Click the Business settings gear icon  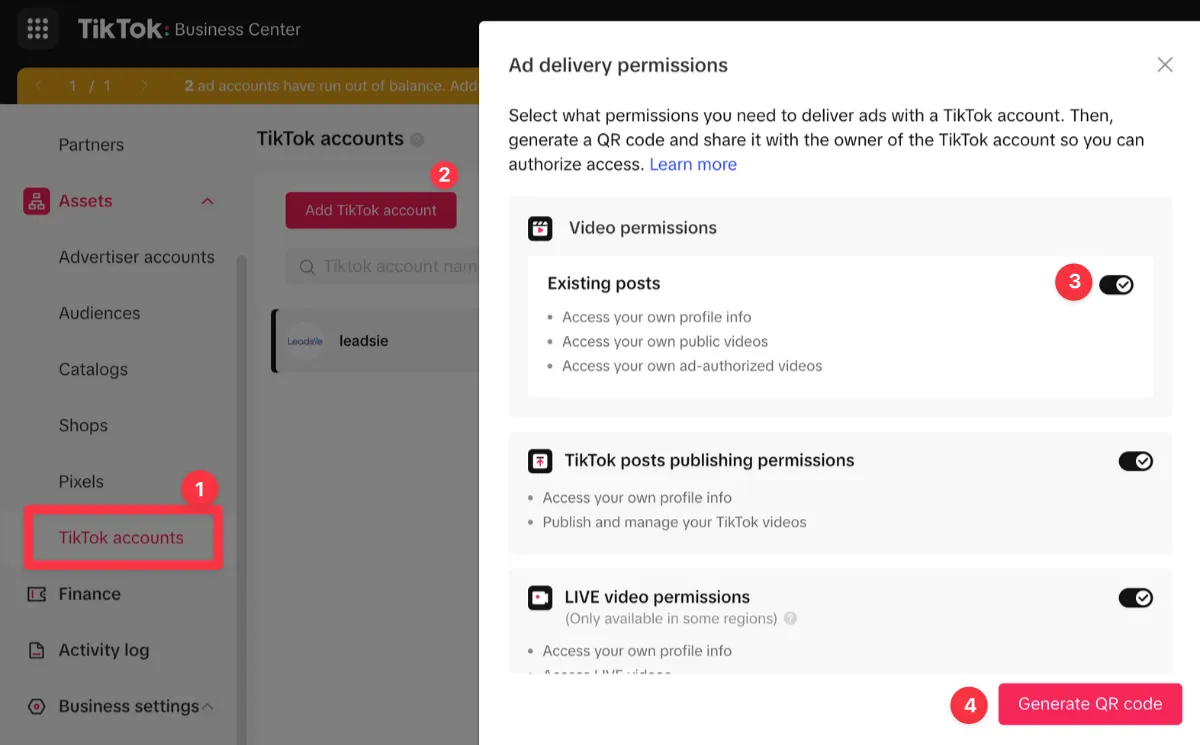34,705
